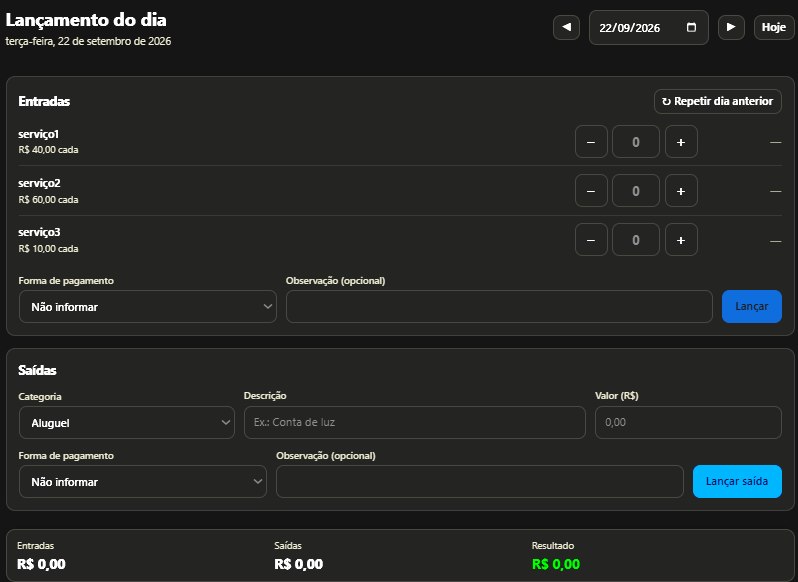This screenshot has height=582, width=798.
Task: Click the serviço2 quantity field
Action: coord(636,191)
